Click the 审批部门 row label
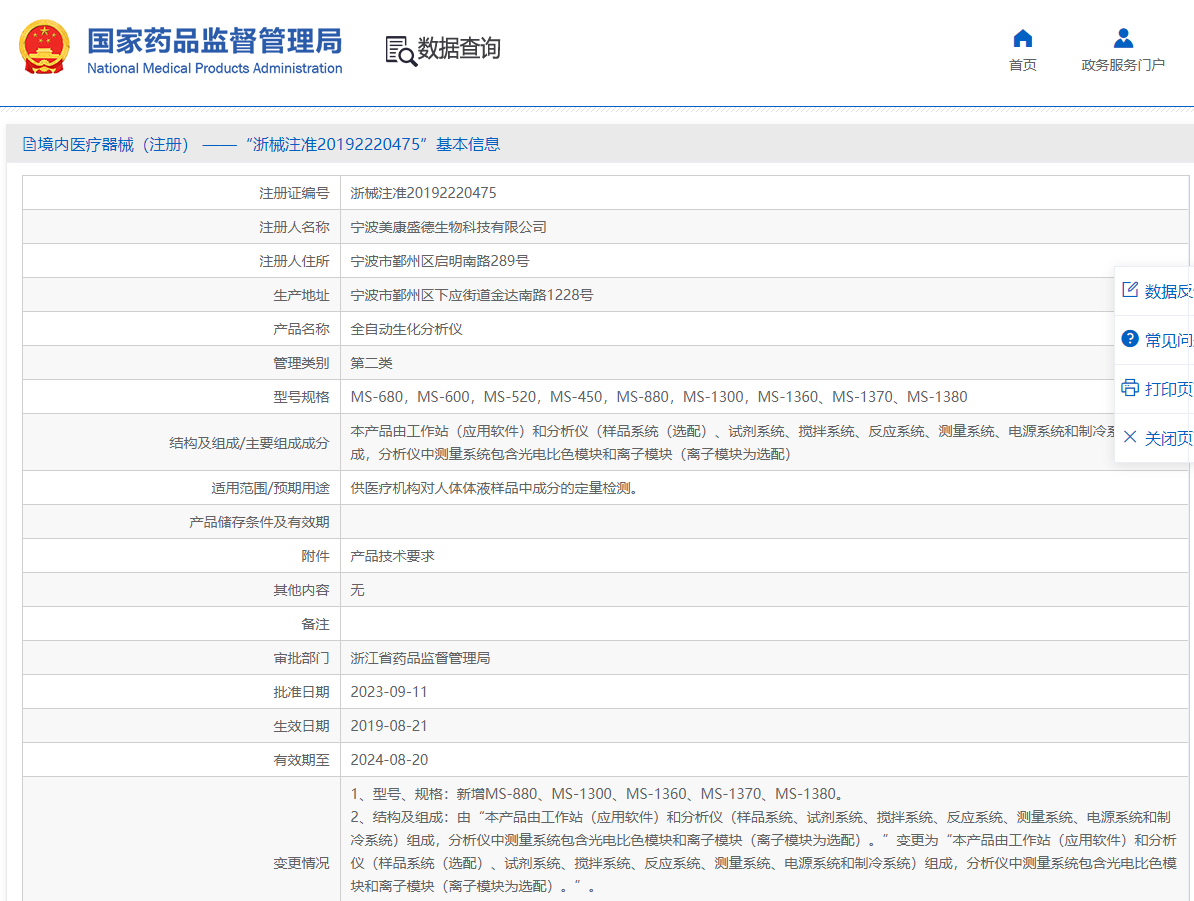This screenshot has height=901, width=1194. point(302,659)
